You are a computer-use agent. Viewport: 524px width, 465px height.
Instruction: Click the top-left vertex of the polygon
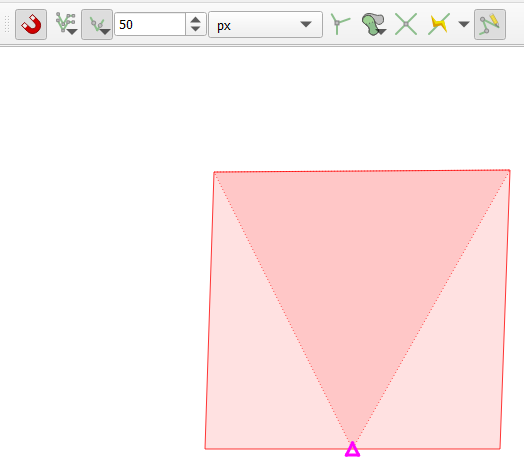[214, 172]
